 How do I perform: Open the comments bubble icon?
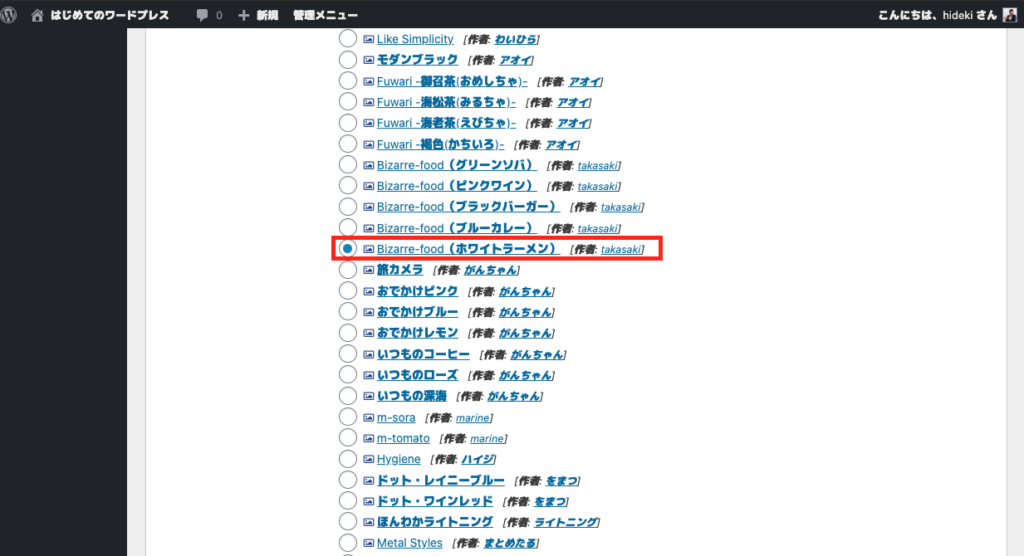202,15
